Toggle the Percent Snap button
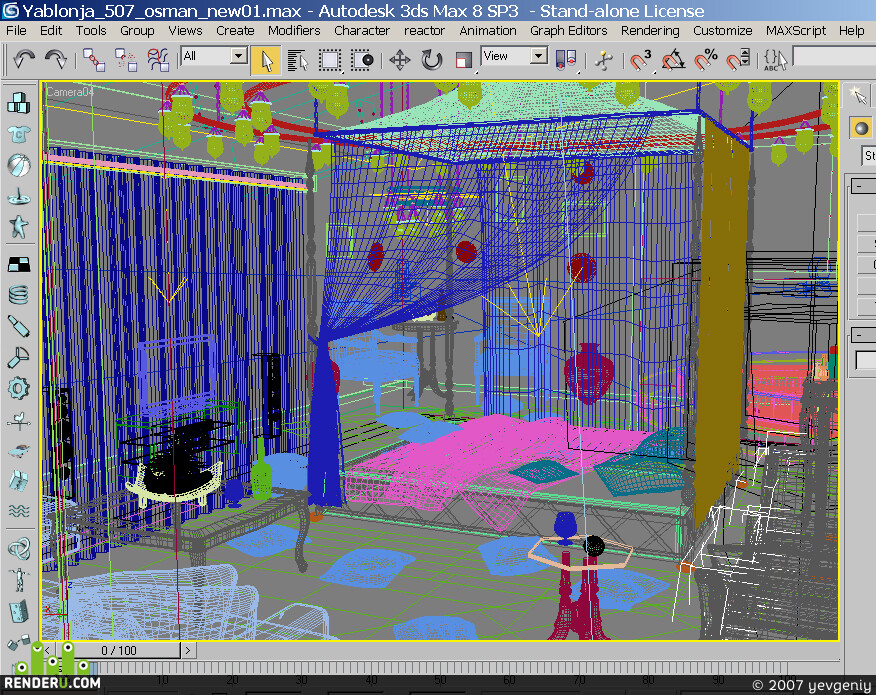This screenshot has width=876, height=695. 705,59
